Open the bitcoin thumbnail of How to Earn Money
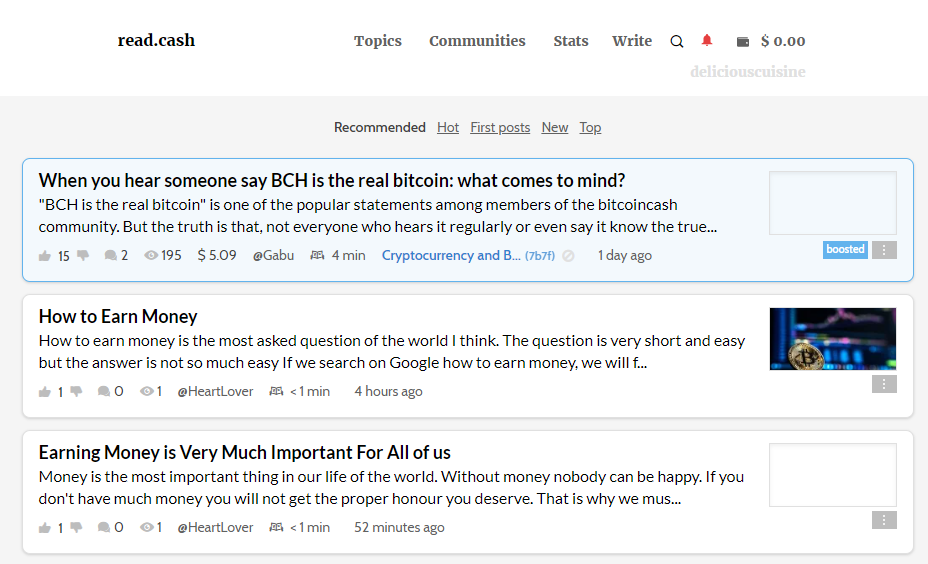Screen dimensions: 928x564 833,339
